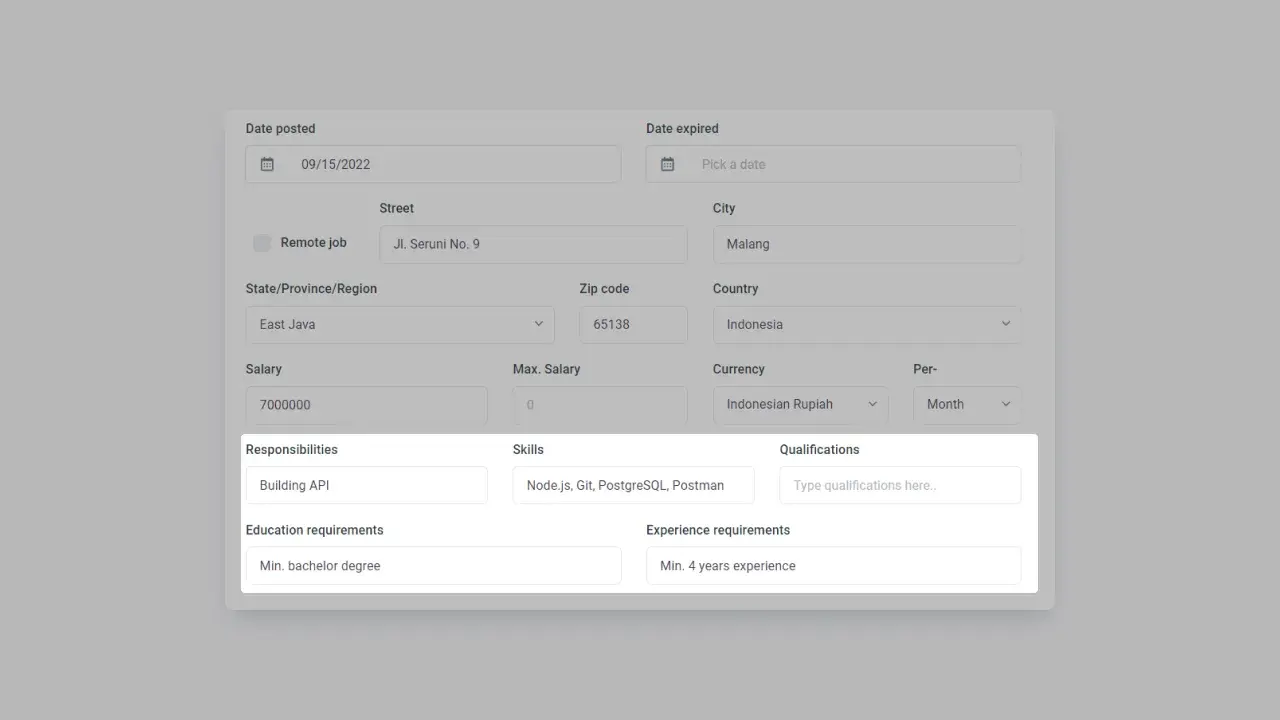Click the Responsibilities field with Building API
The width and height of the screenshot is (1280, 720).
pyautogui.click(x=366, y=485)
